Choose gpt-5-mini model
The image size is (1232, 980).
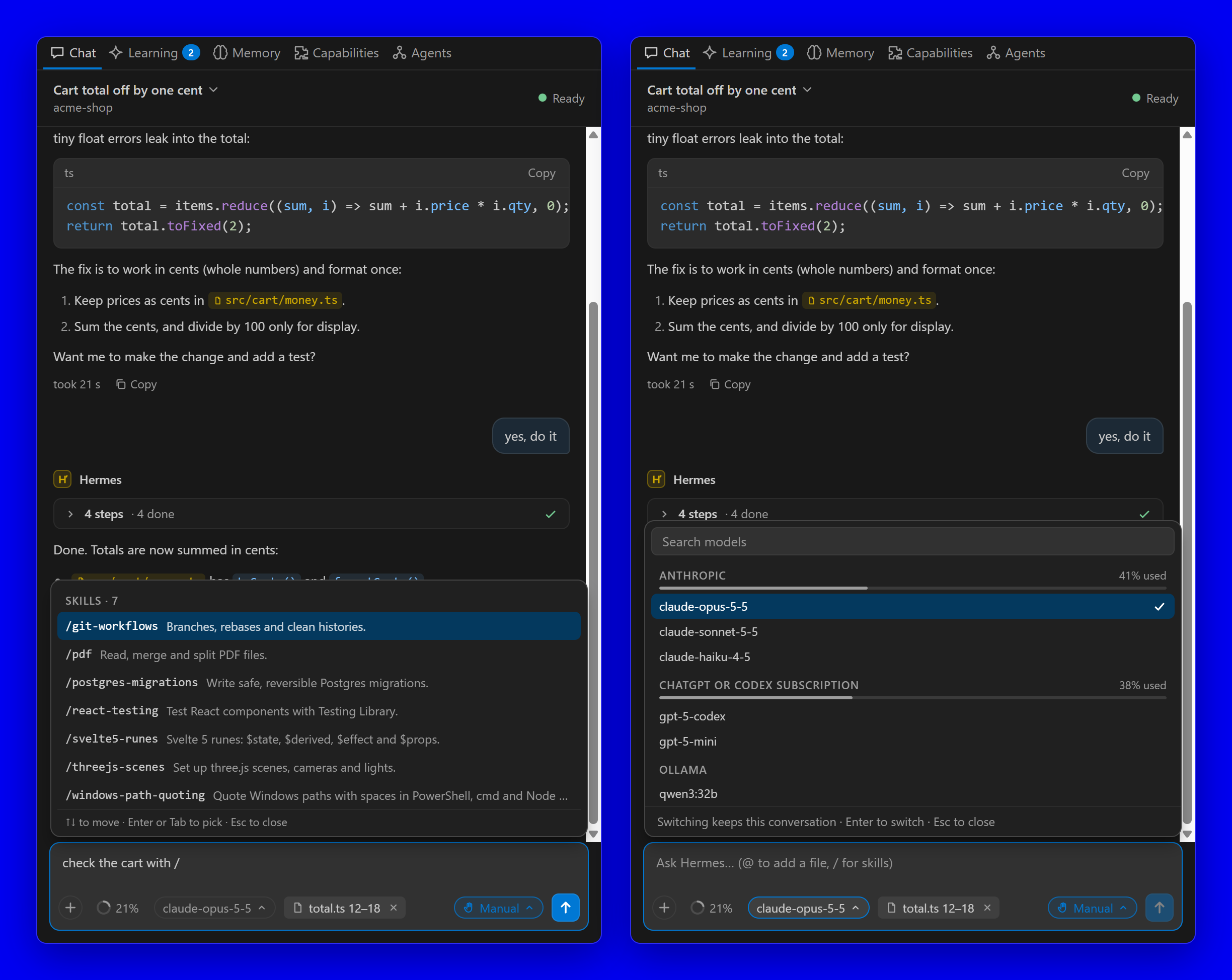(x=912, y=741)
